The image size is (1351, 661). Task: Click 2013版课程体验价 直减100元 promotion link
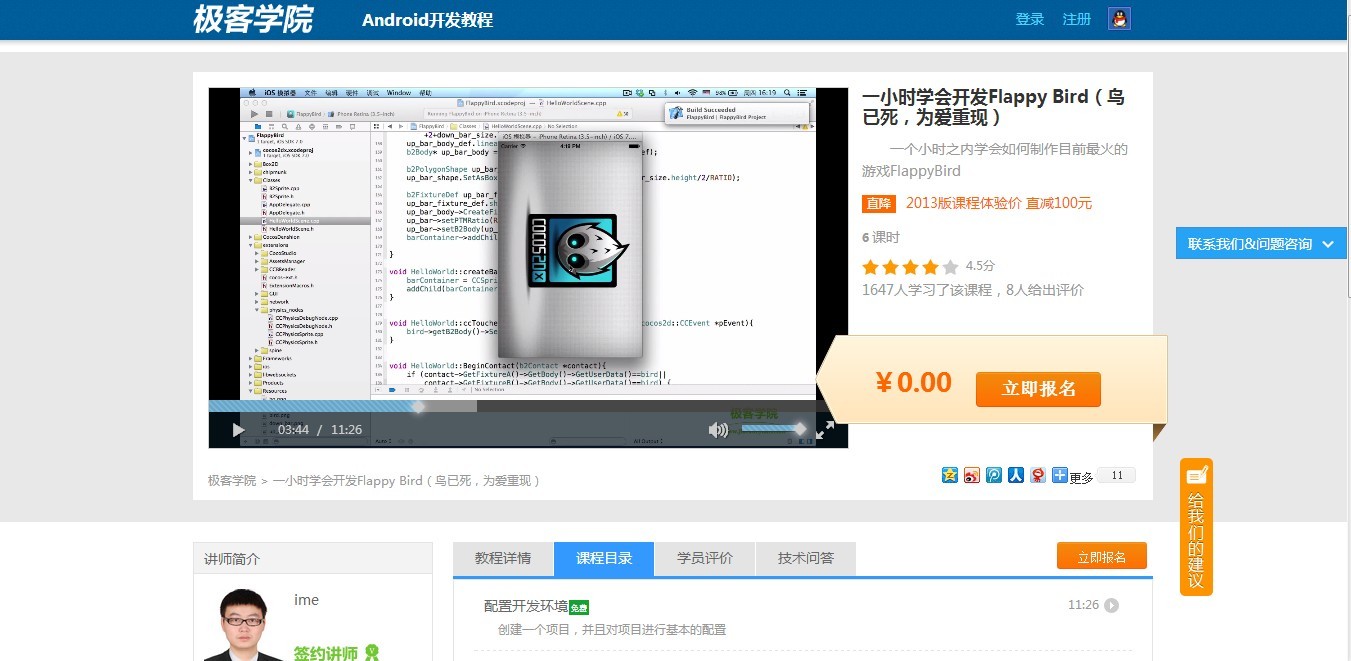pyautogui.click(x=999, y=203)
